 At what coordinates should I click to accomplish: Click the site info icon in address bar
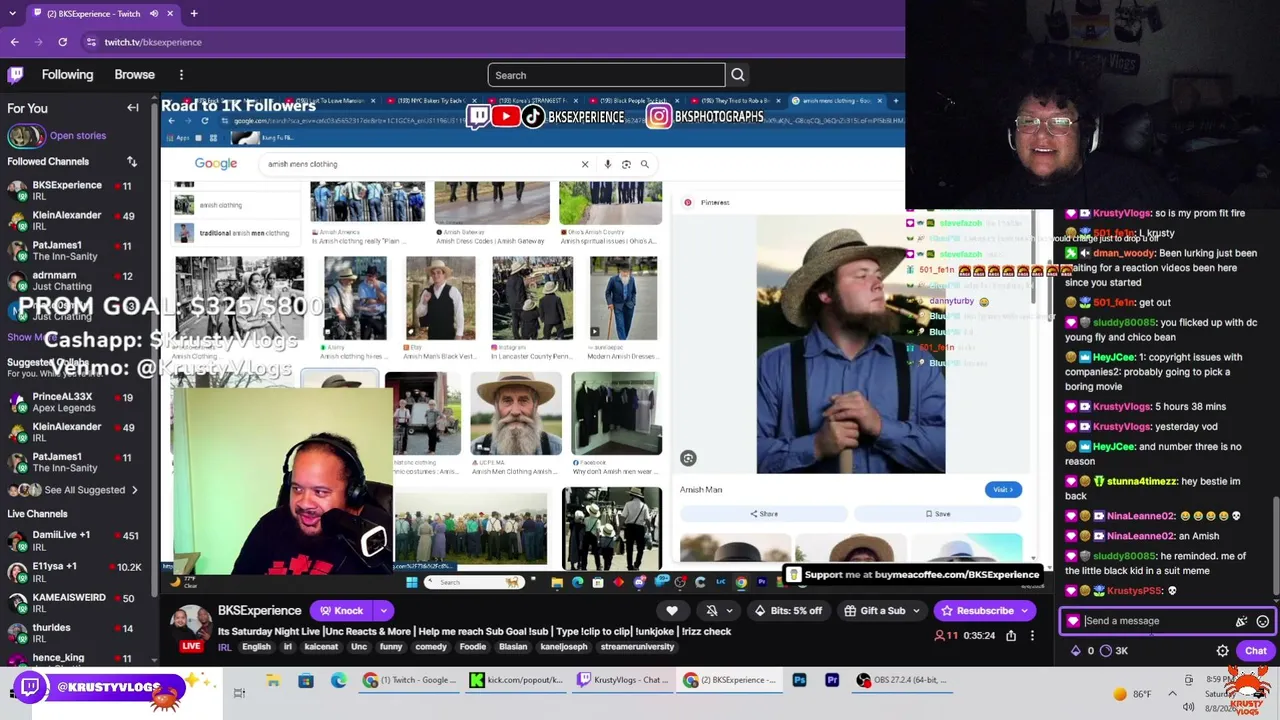(91, 42)
